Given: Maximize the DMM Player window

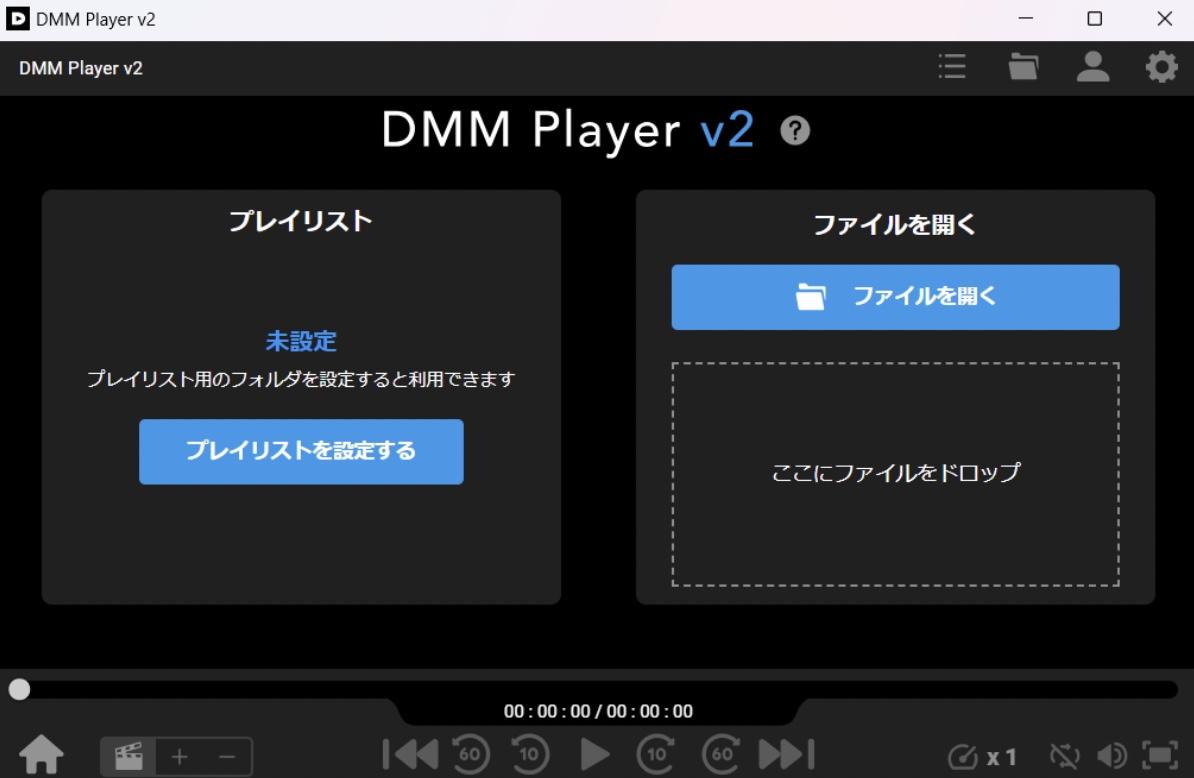Looking at the screenshot, I should pos(1094,18).
